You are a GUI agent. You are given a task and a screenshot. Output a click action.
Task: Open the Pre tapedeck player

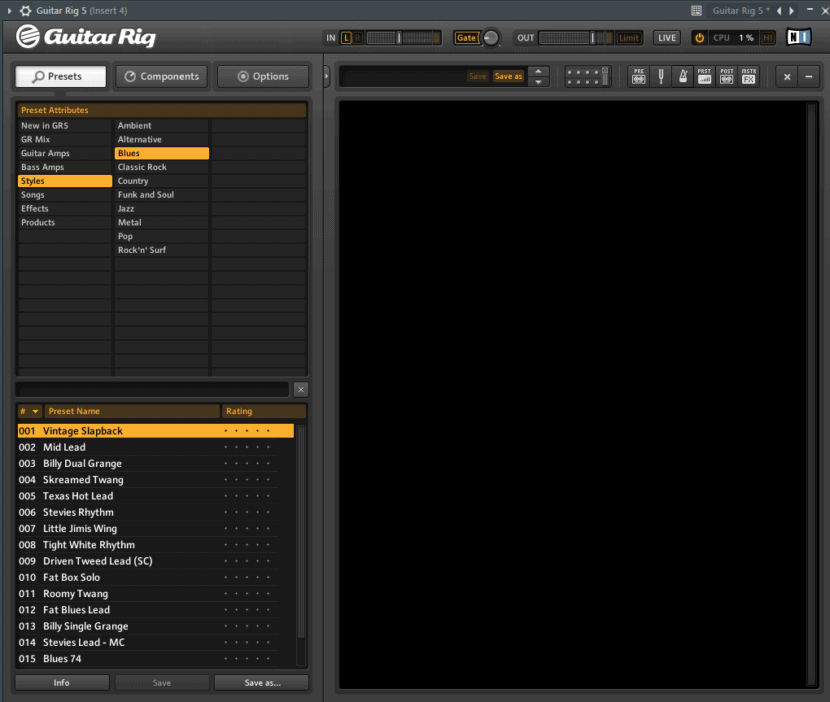[639, 76]
